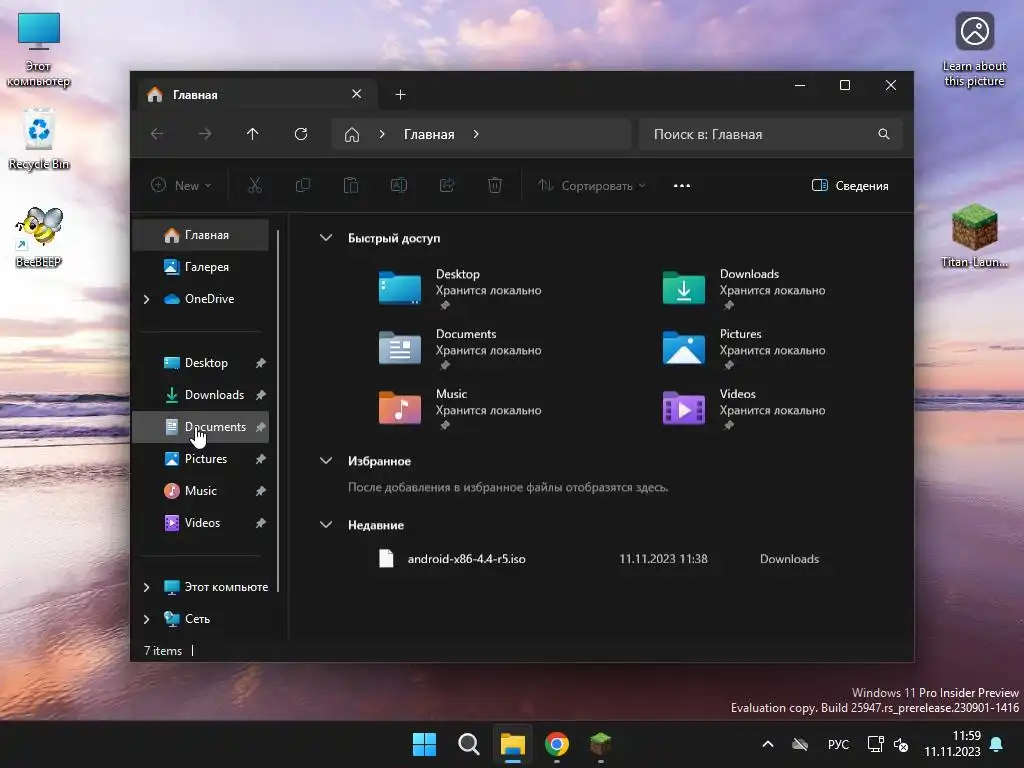
Task: Click the Delete trash icon
Action: tap(495, 185)
